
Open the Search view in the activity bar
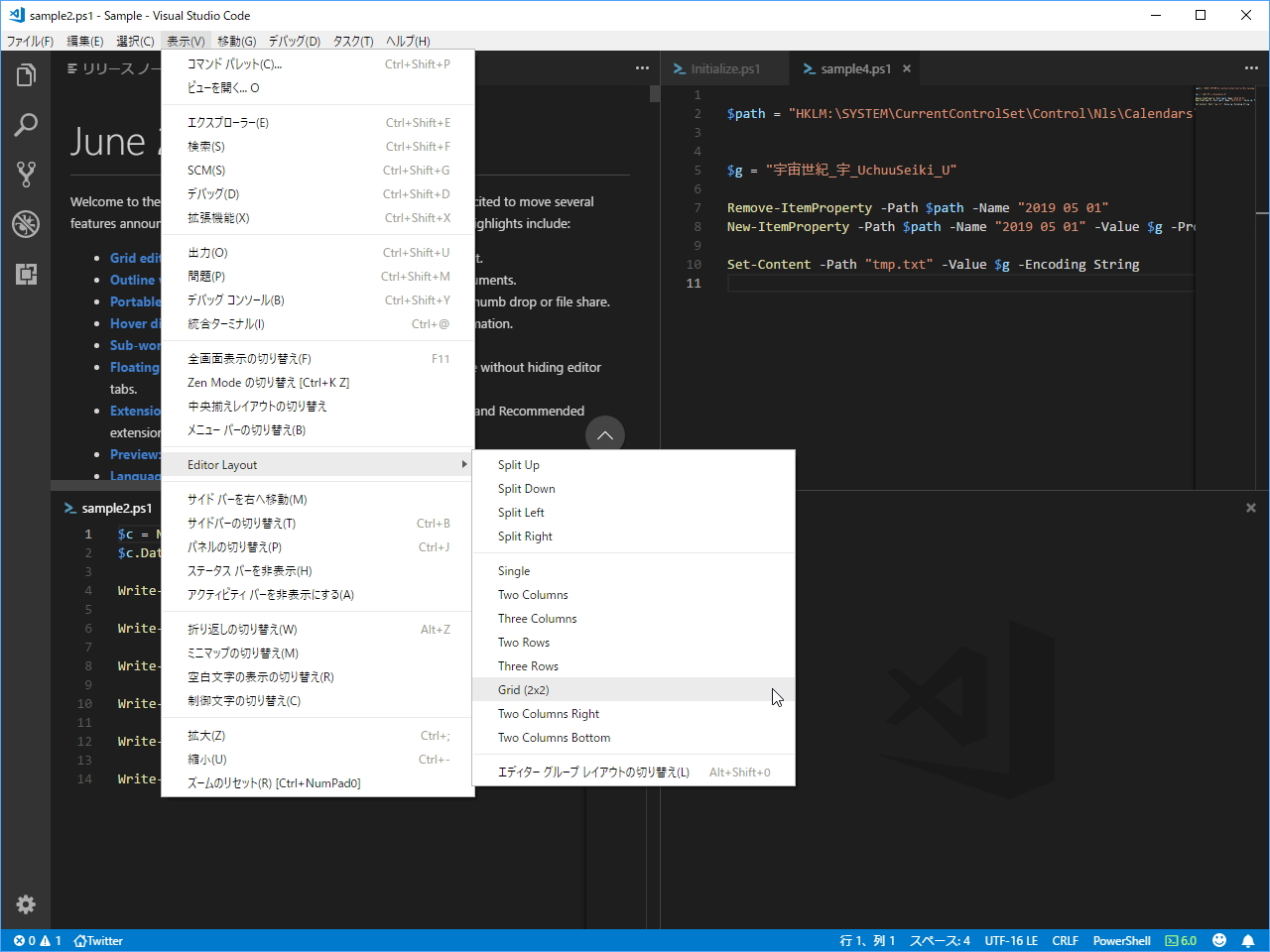26,124
